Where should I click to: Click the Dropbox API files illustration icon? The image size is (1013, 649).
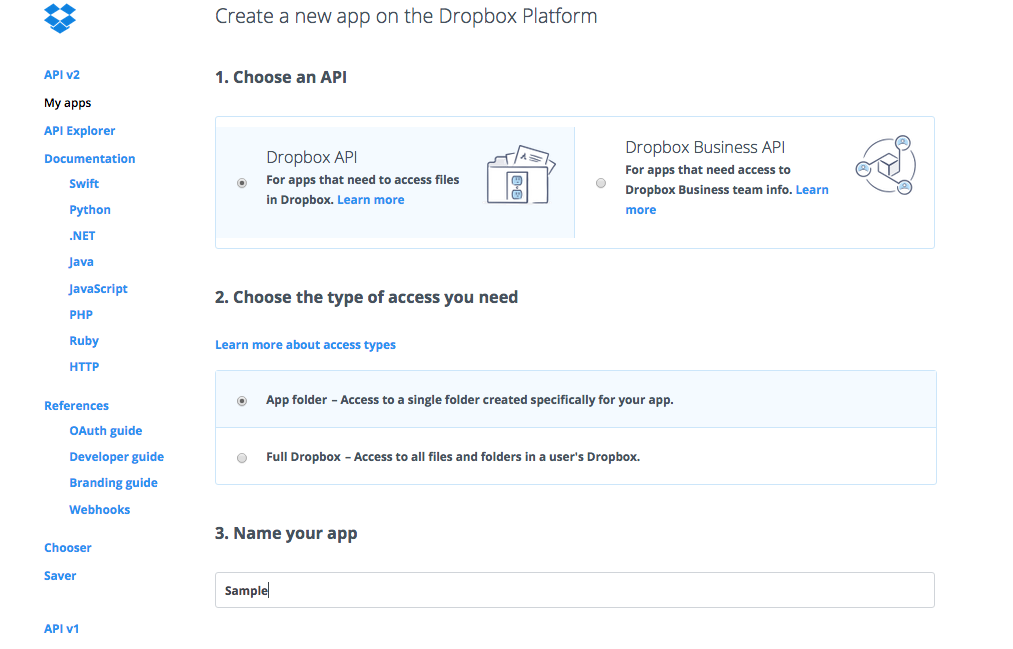520,173
